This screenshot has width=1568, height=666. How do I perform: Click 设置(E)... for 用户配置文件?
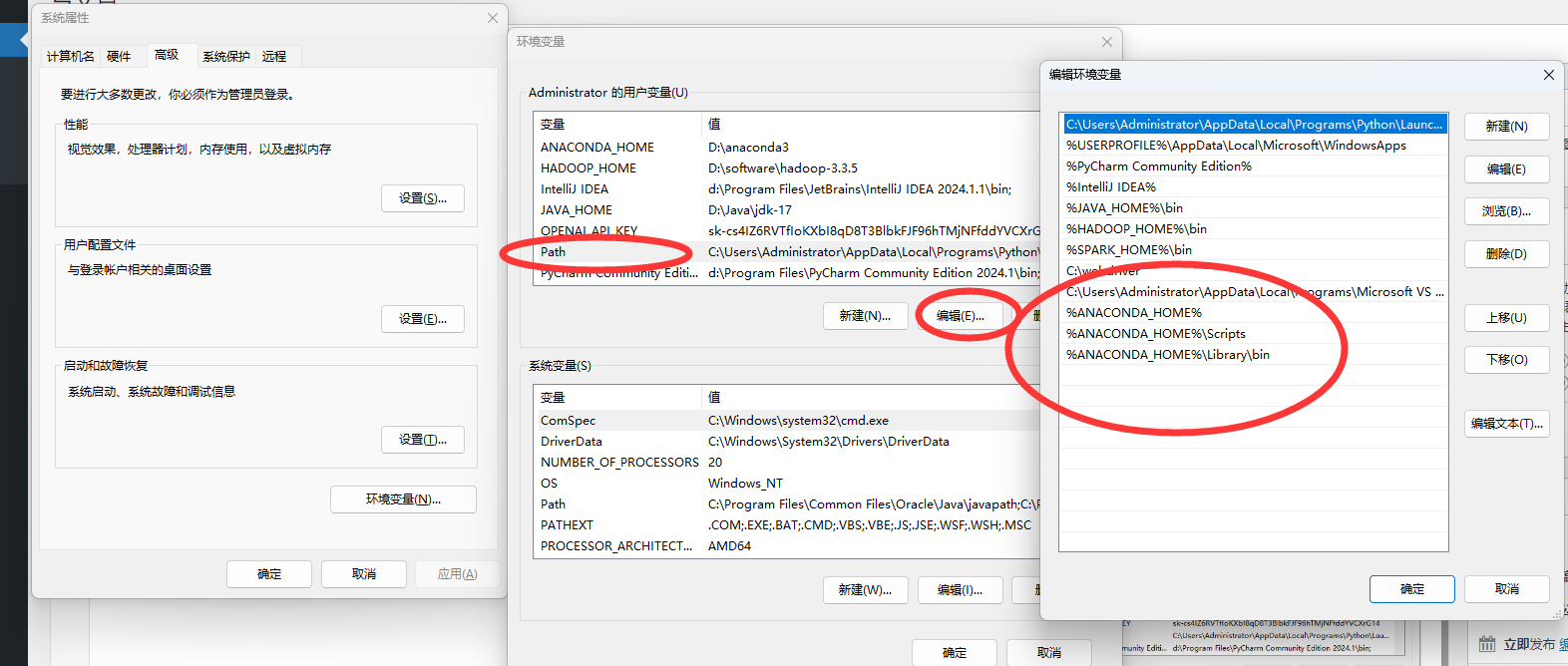(423, 319)
